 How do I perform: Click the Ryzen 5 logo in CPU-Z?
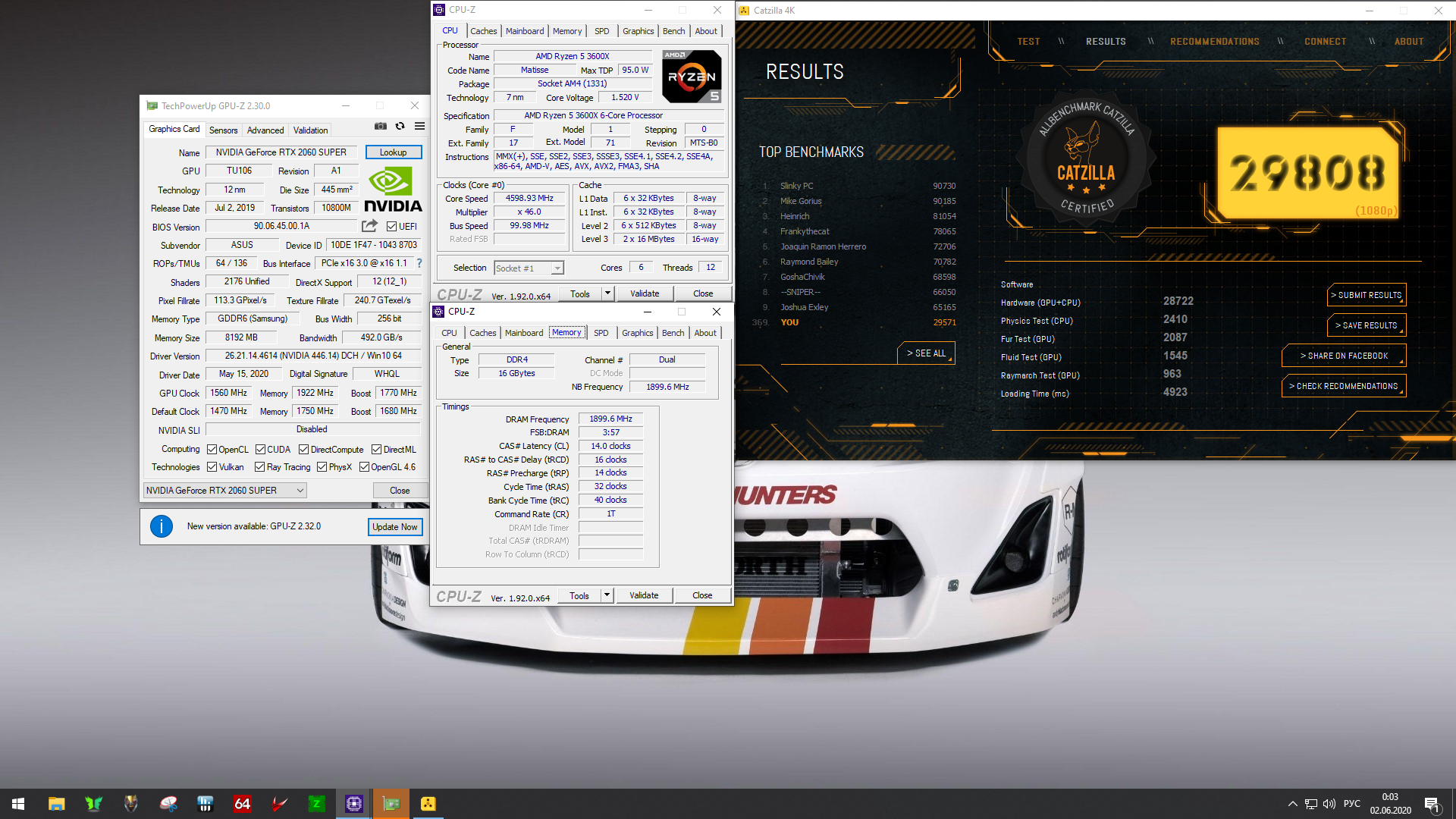click(692, 77)
